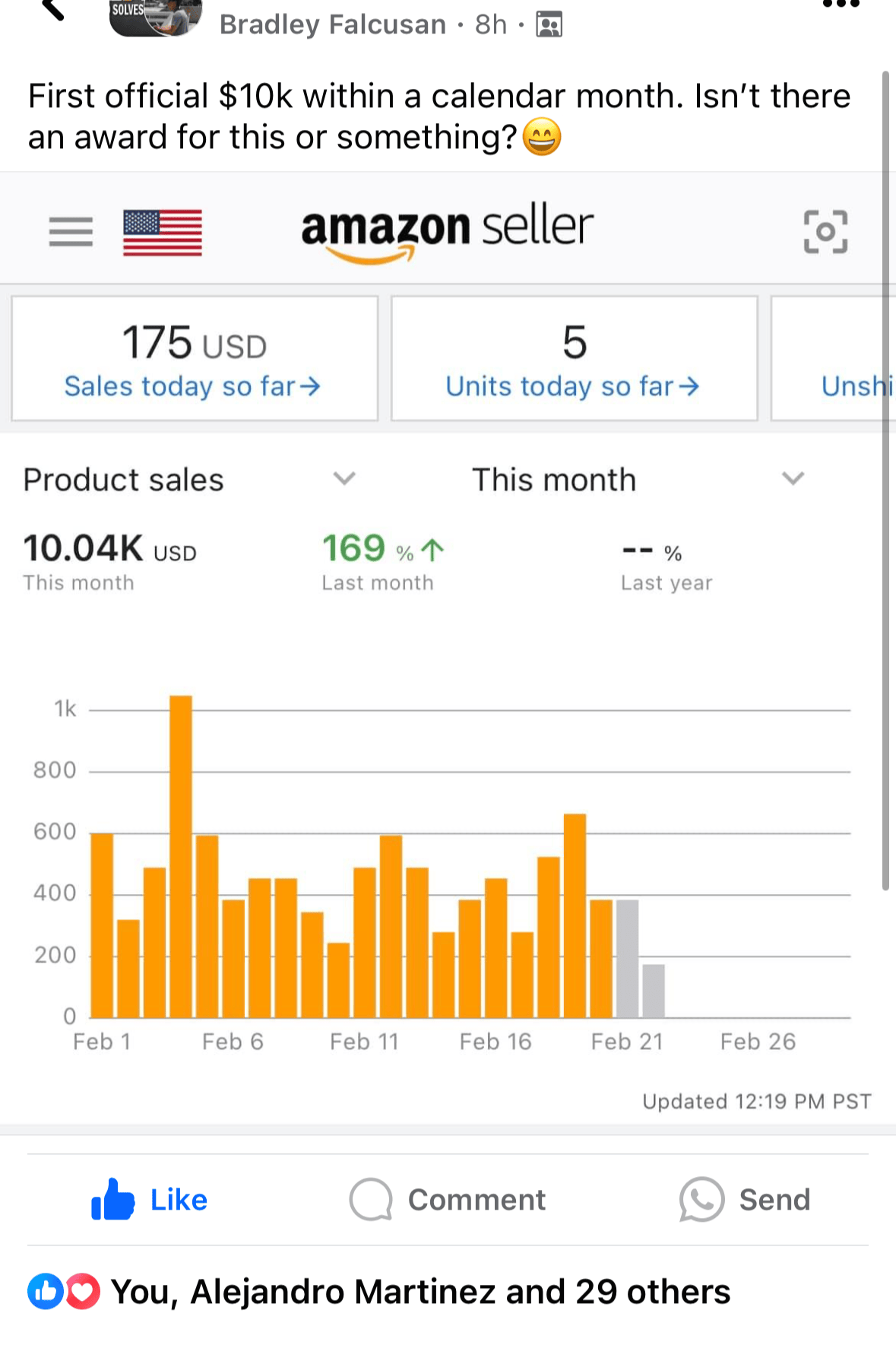Tap the group audience icon beside 8h
The height and width of the screenshot is (1345, 896).
tap(549, 25)
